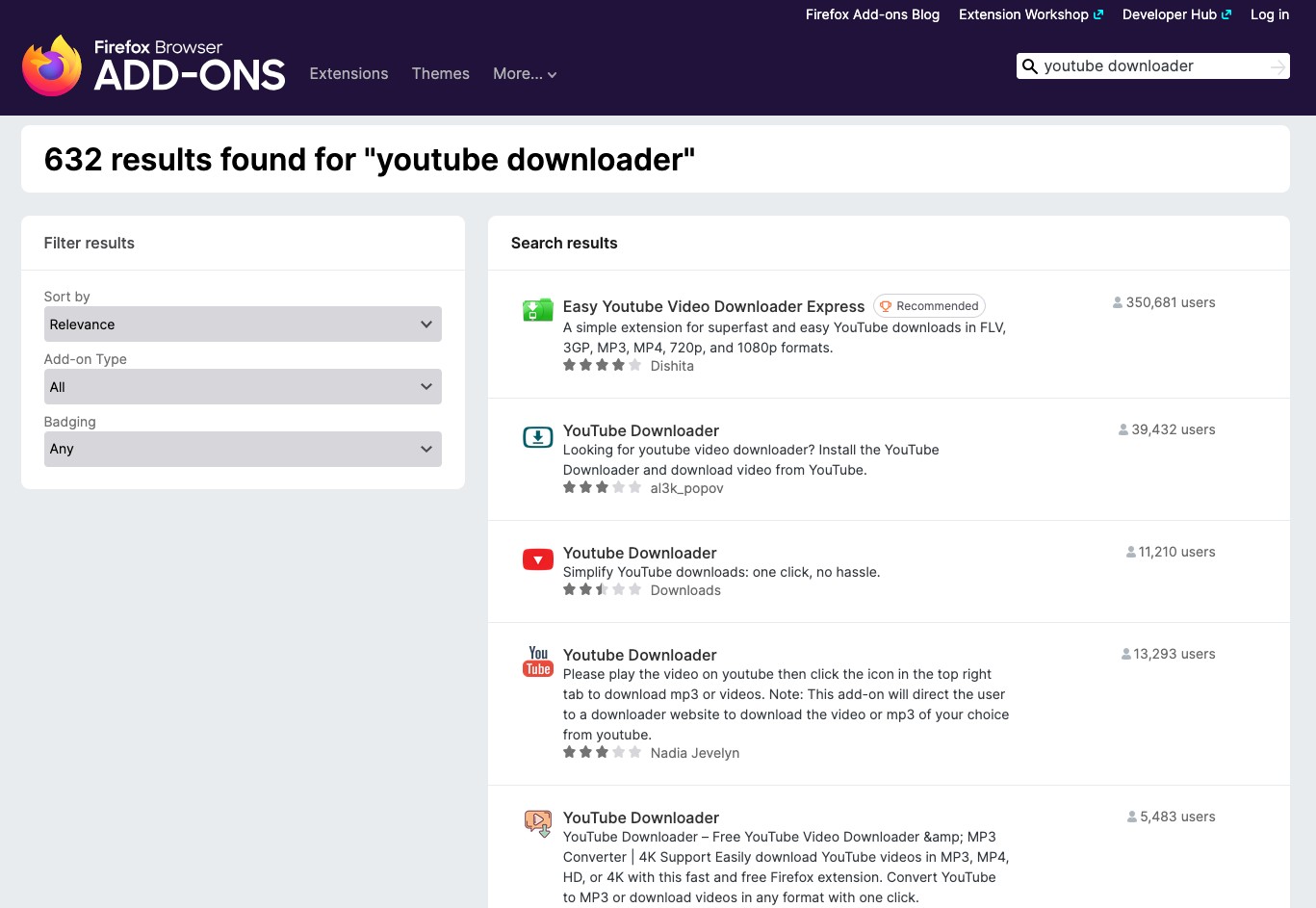Click the 39,432 users count
The image size is (1316, 908).
coord(1174,429)
